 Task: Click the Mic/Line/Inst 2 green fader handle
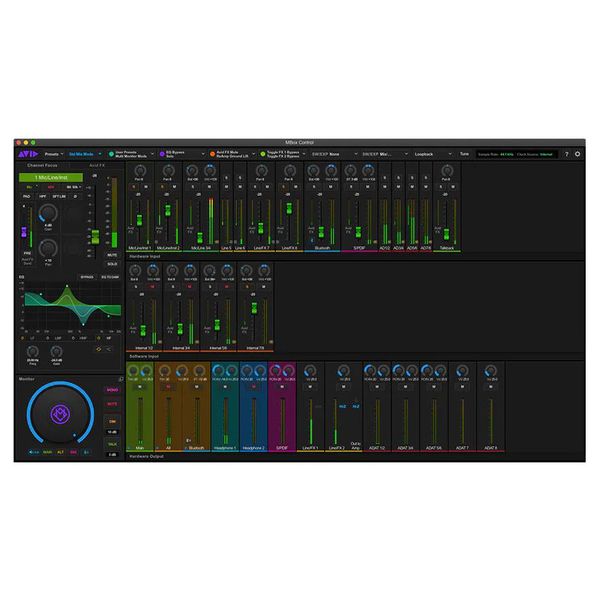coord(168,210)
